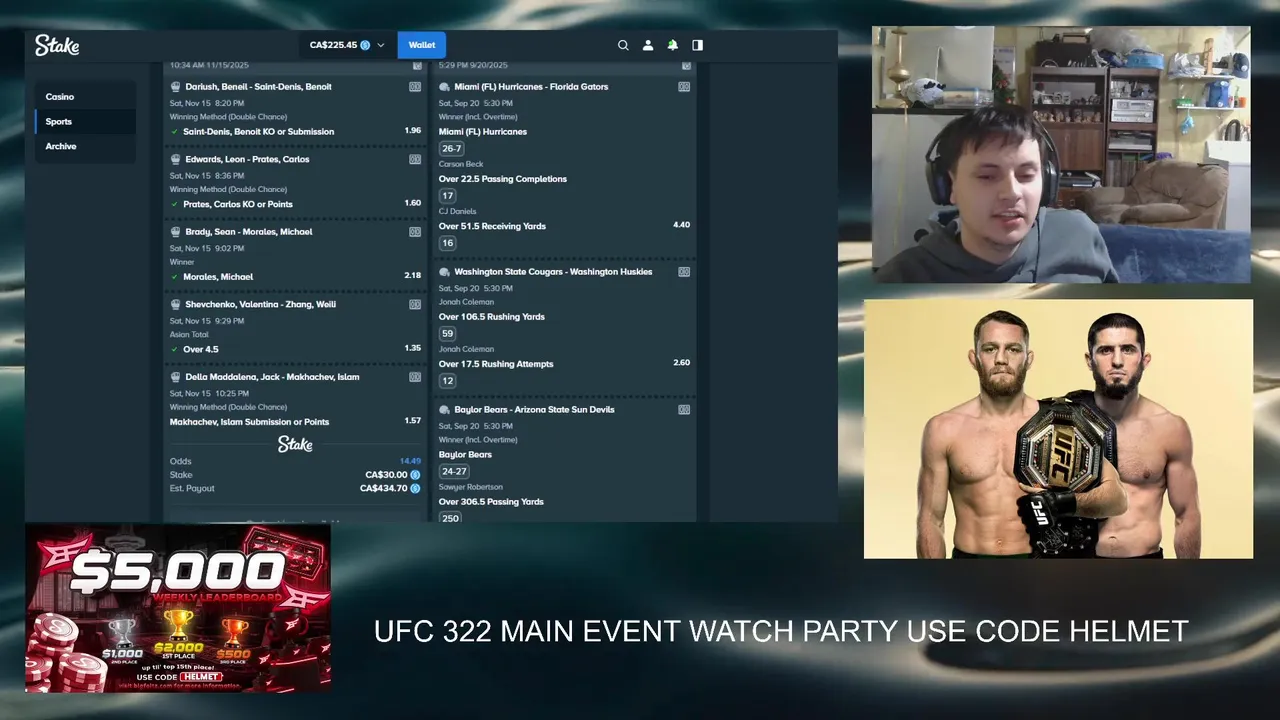Select Casino in the sidebar

85,97
